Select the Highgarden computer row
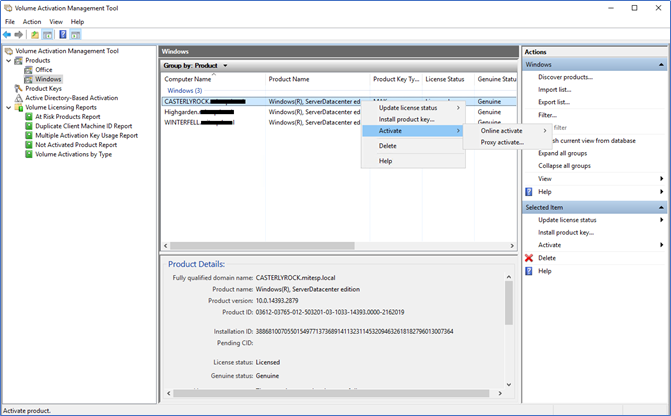The image size is (671, 416). (x=262, y=112)
